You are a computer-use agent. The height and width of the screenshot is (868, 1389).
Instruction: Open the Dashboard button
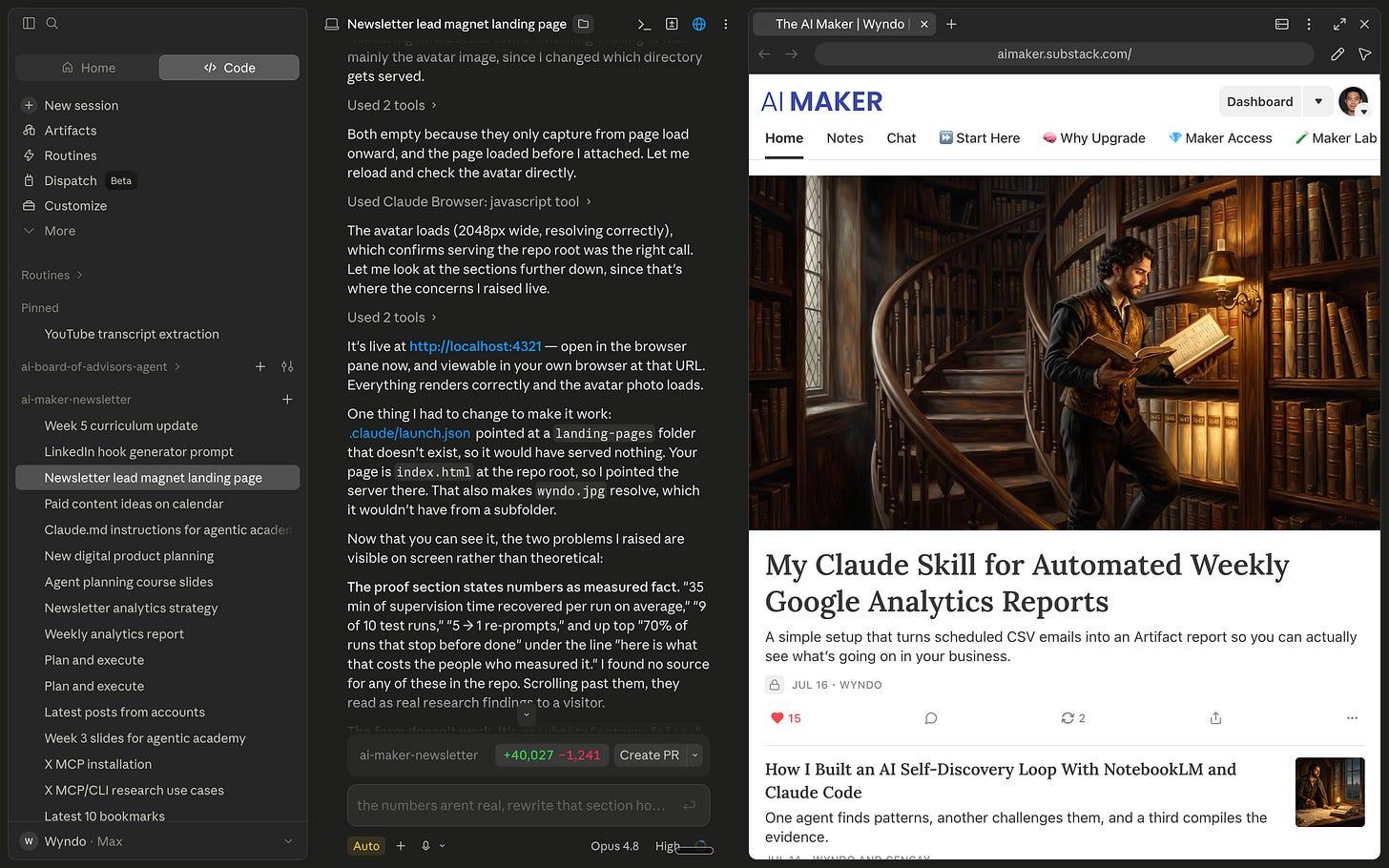click(1259, 102)
